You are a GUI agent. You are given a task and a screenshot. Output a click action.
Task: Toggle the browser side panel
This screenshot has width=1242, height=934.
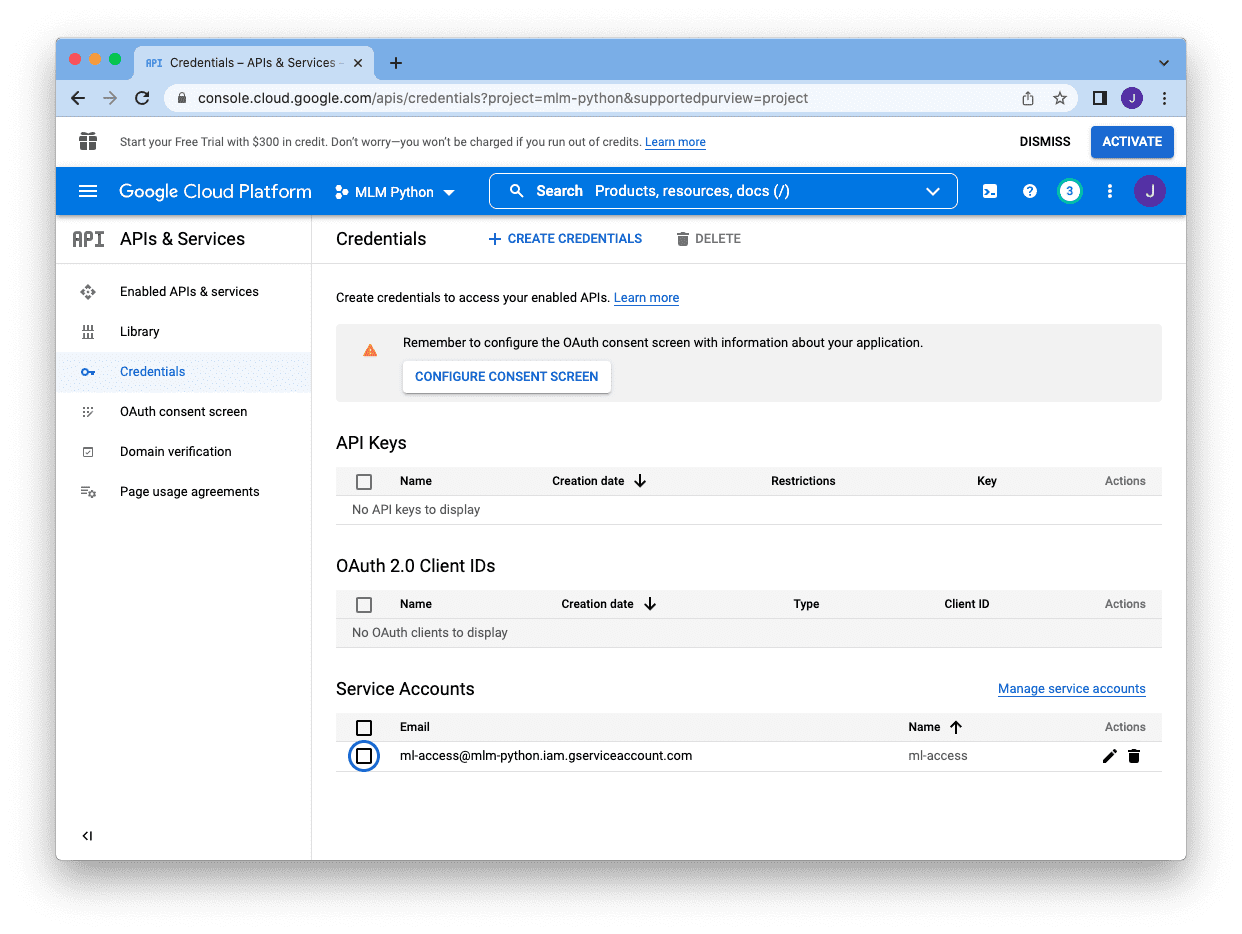click(1100, 98)
